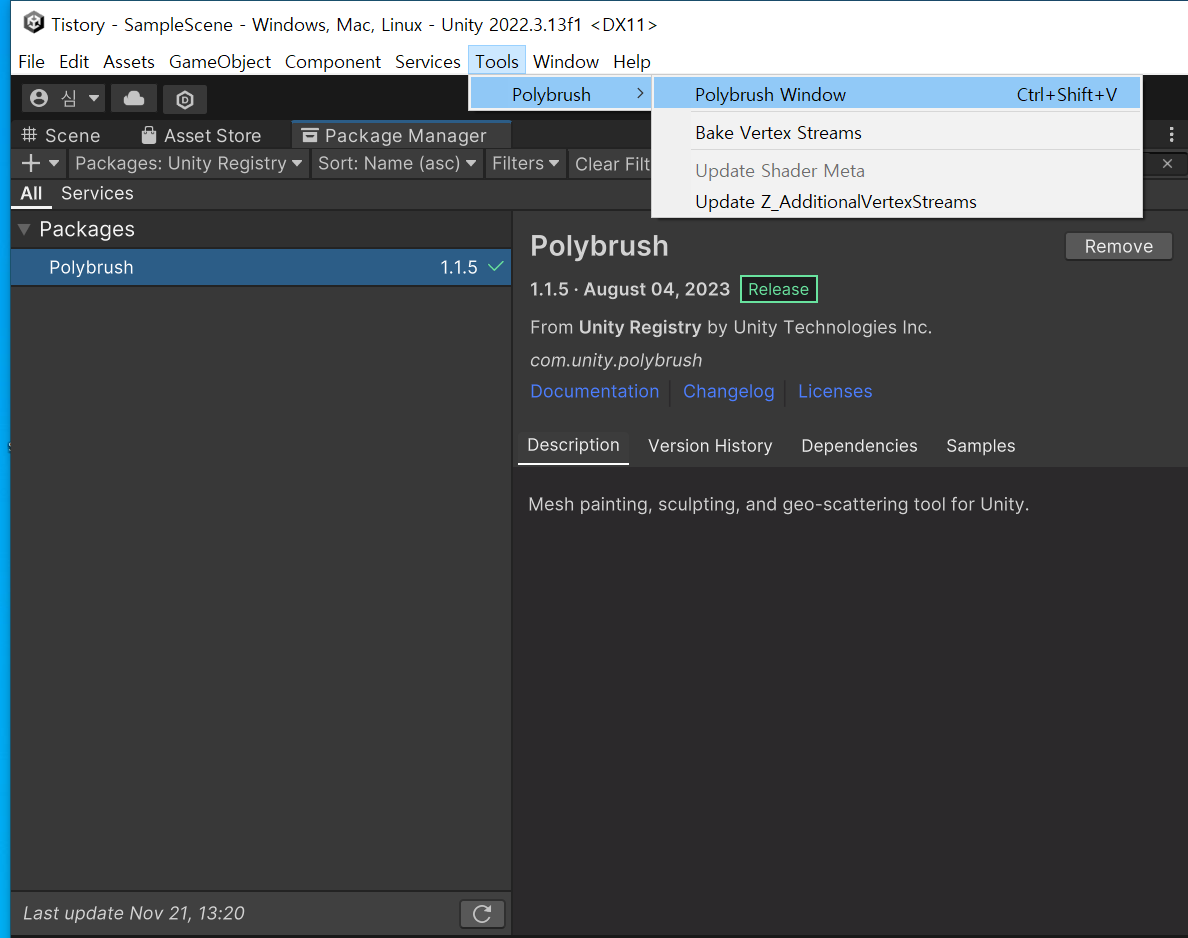
Task: Select the Version History tab
Action: click(x=710, y=446)
